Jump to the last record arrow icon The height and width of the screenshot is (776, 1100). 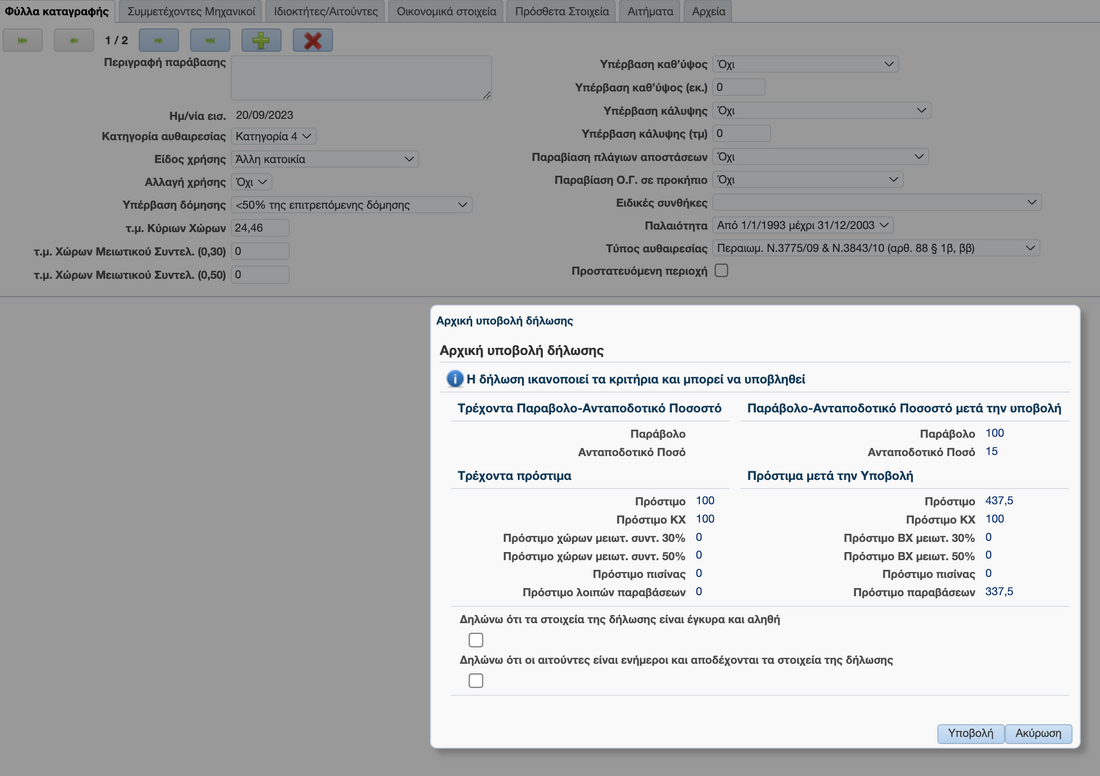[x=210, y=40]
